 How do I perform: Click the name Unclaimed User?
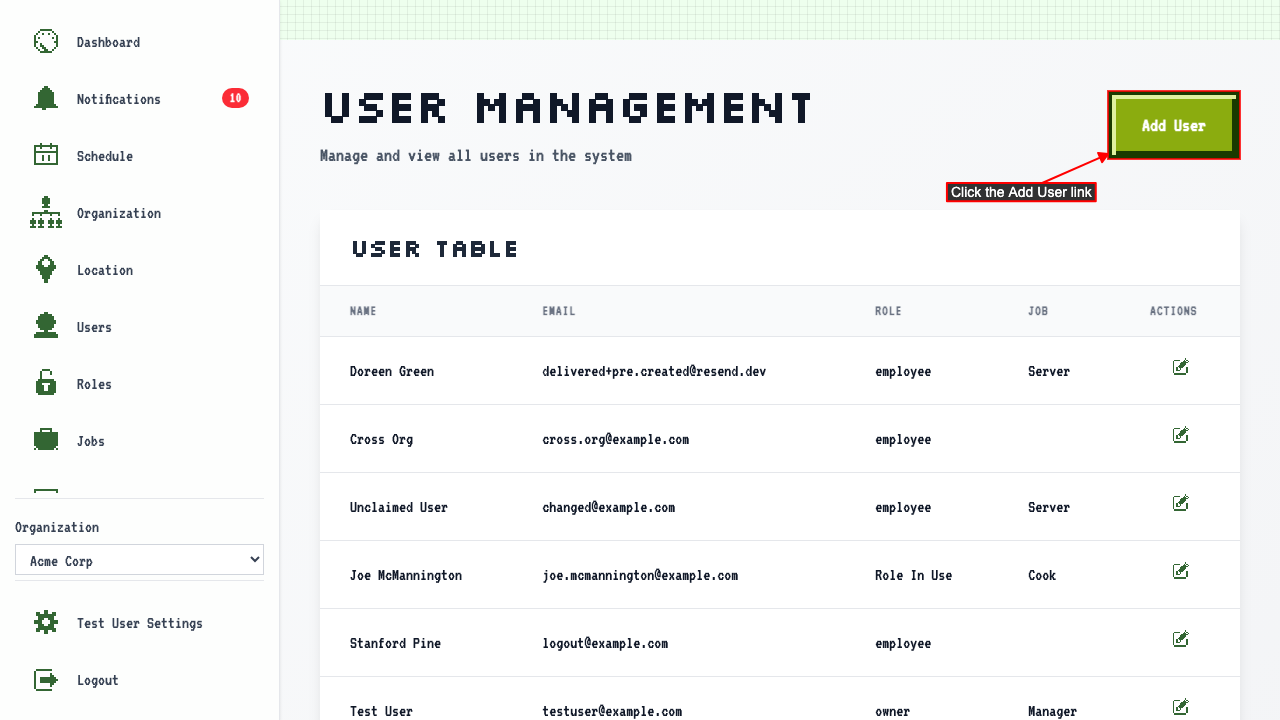tap(399, 507)
